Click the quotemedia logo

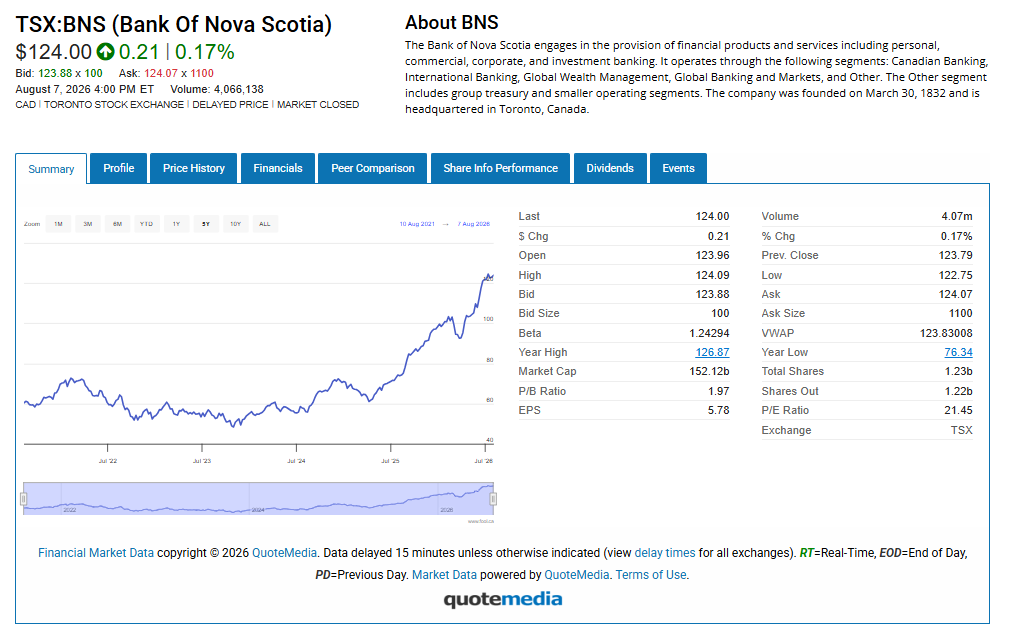(x=503, y=599)
